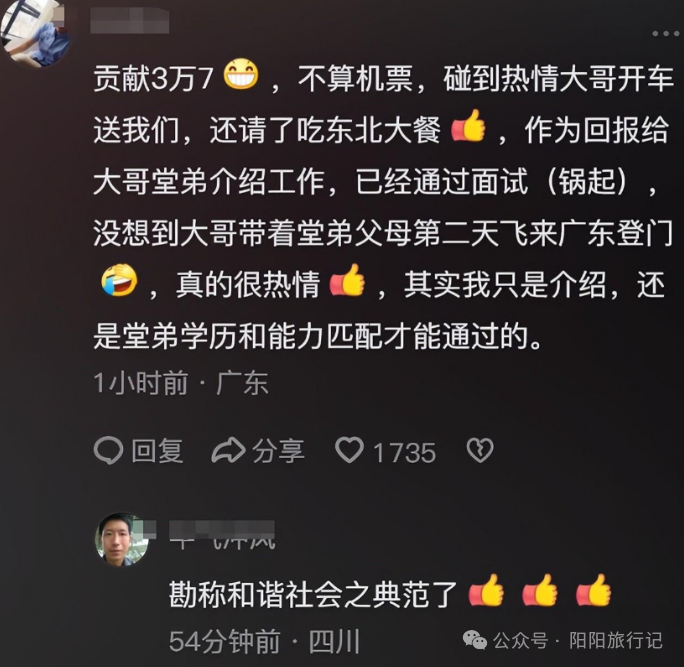Tap the blurred username of the replier
684x667 pixels.
click(x=222, y=535)
